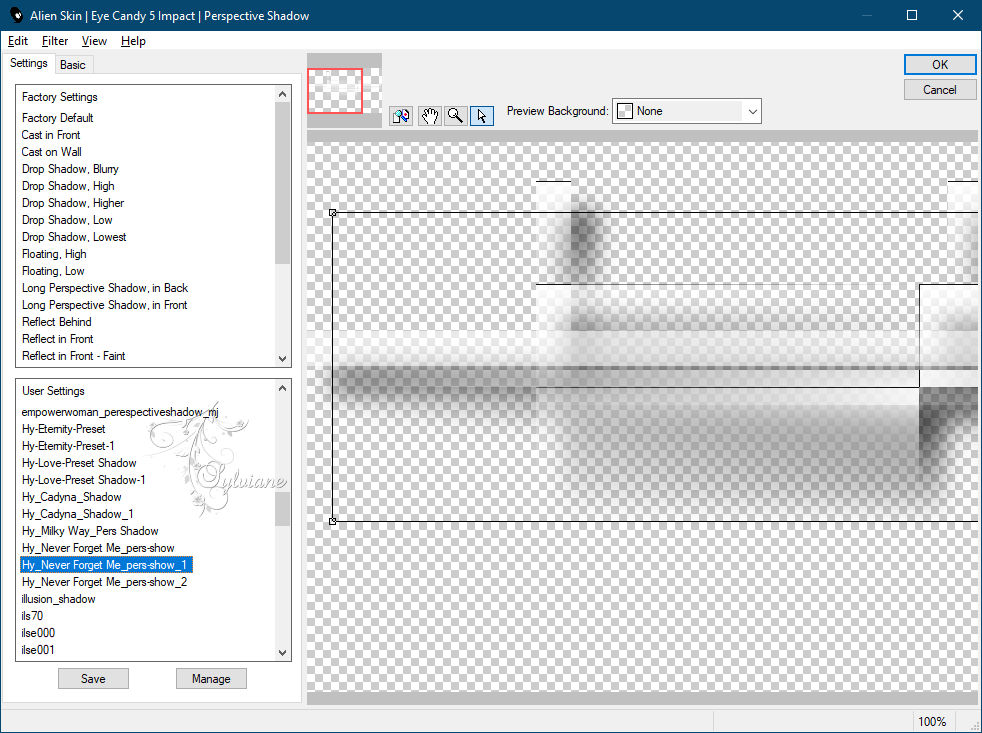Select Hy_Milky Way_Pers Shadow preset
The width and height of the screenshot is (982, 733).
(x=90, y=531)
